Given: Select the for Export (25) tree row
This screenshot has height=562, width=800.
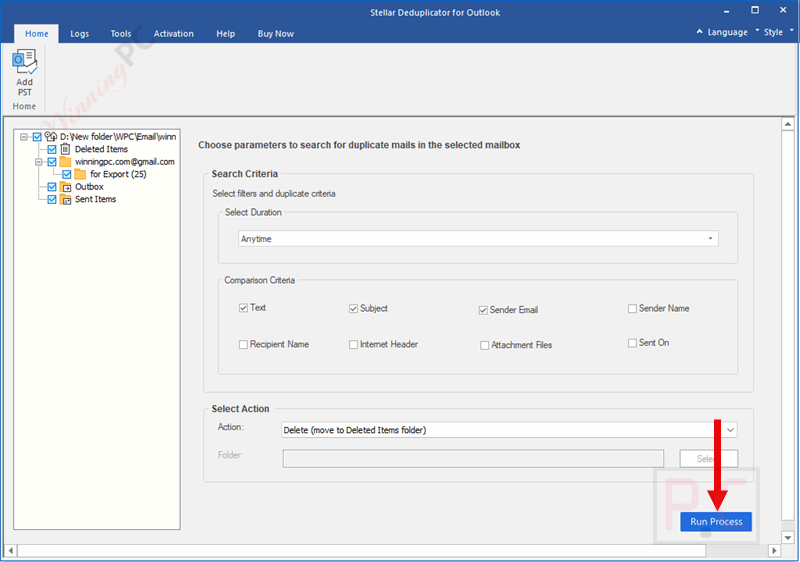Looking at the screenshot, I should tap(118, 174).
